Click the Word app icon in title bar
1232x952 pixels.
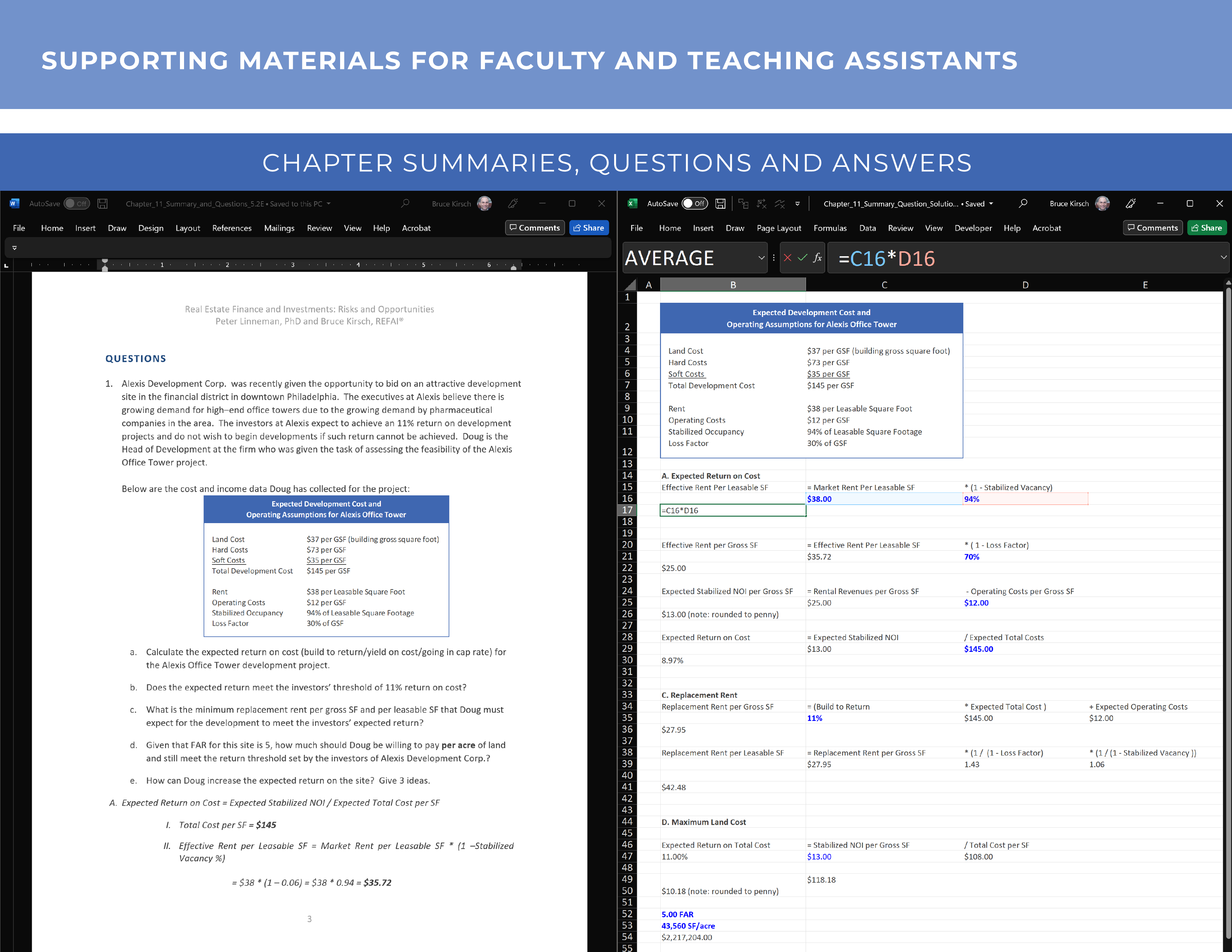(15, 203)
